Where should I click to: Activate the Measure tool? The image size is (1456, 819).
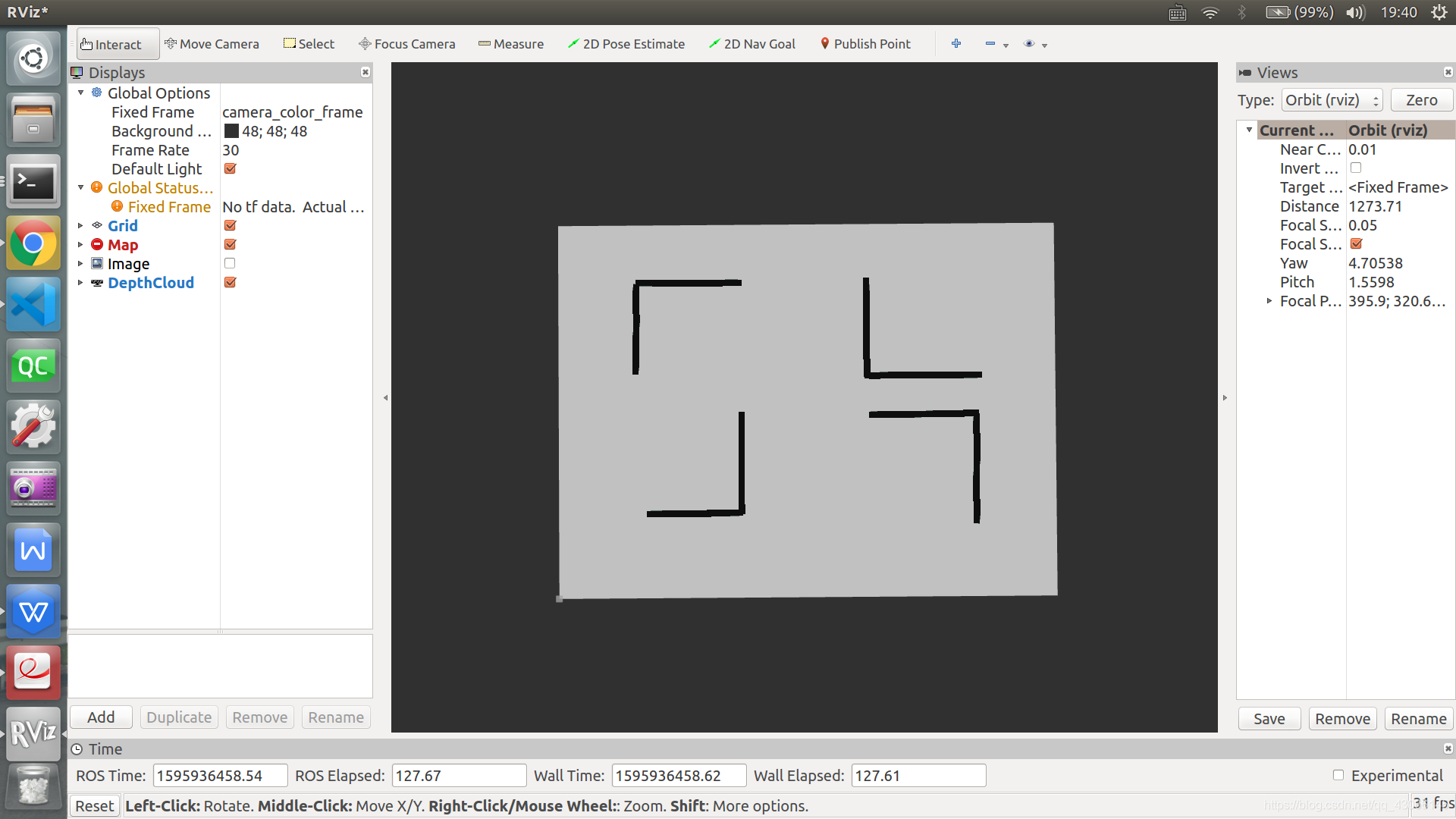tap(511, 44)
